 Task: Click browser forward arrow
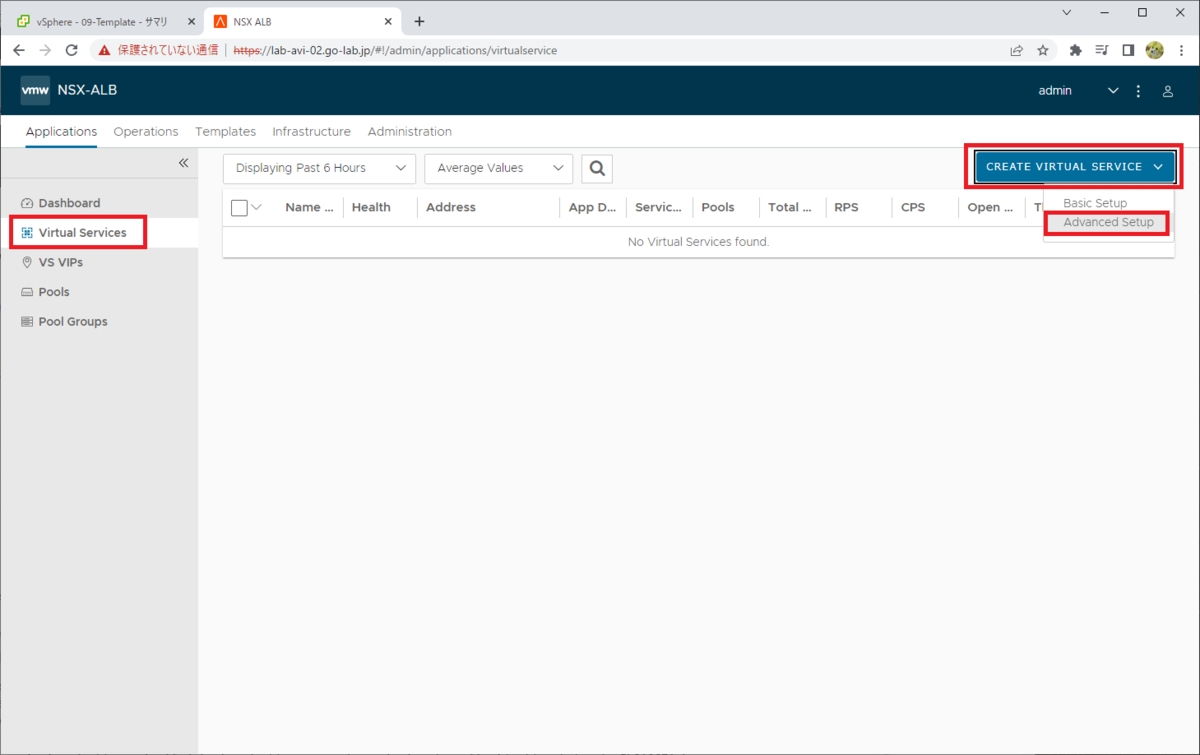(x=45, y=50)
